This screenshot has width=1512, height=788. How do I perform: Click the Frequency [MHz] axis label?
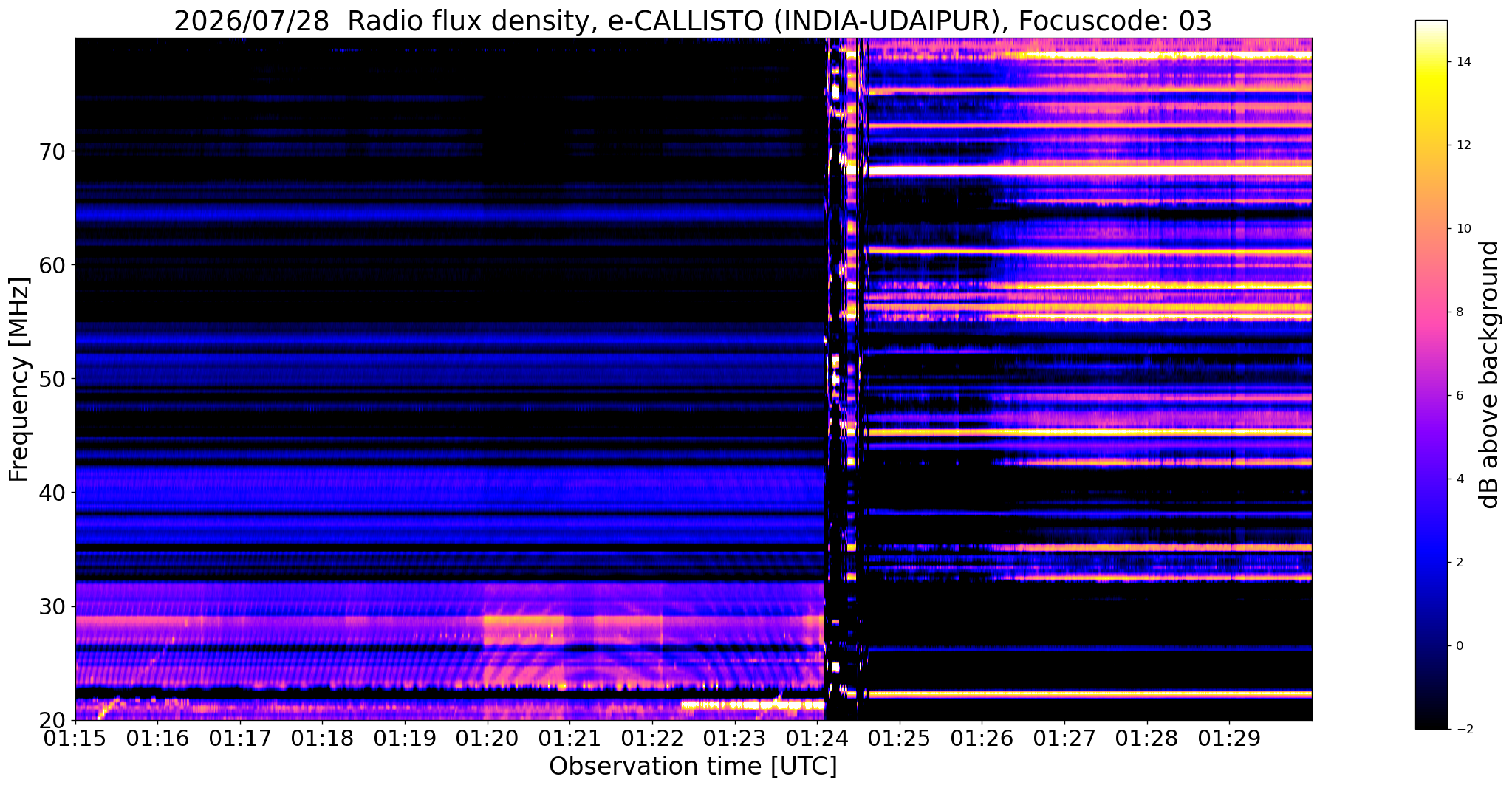click(x=19, y=380)
